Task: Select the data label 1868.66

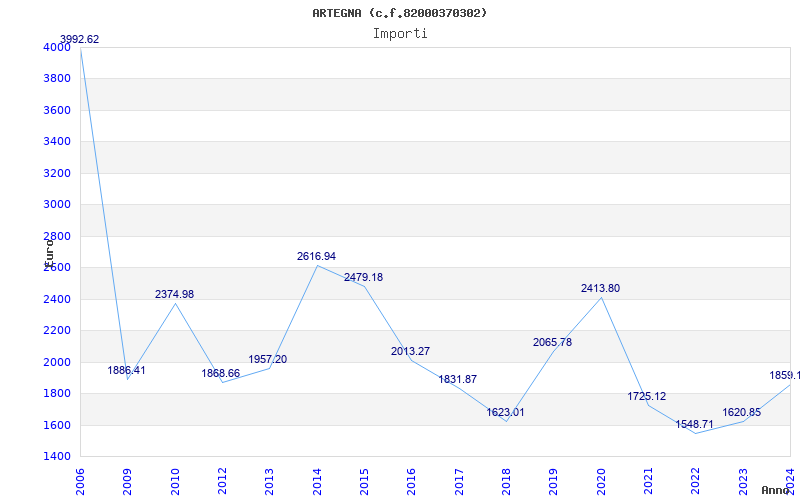Action: click(220, 373)
